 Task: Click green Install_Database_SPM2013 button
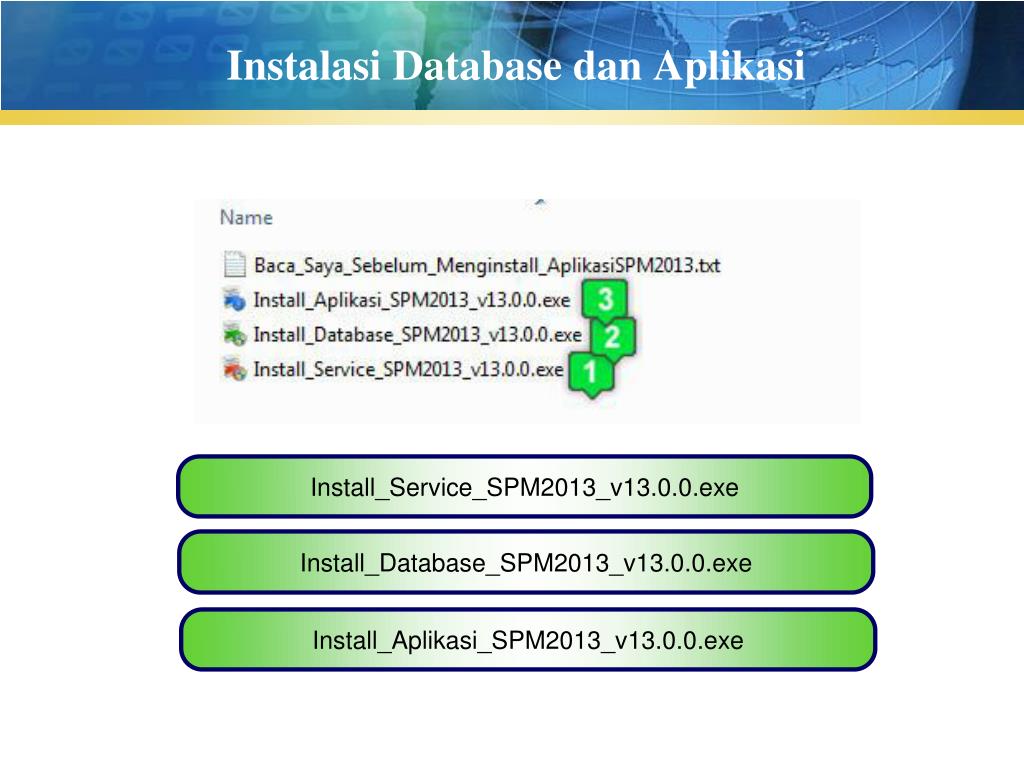pyautogui.click(x=526, y=562)
